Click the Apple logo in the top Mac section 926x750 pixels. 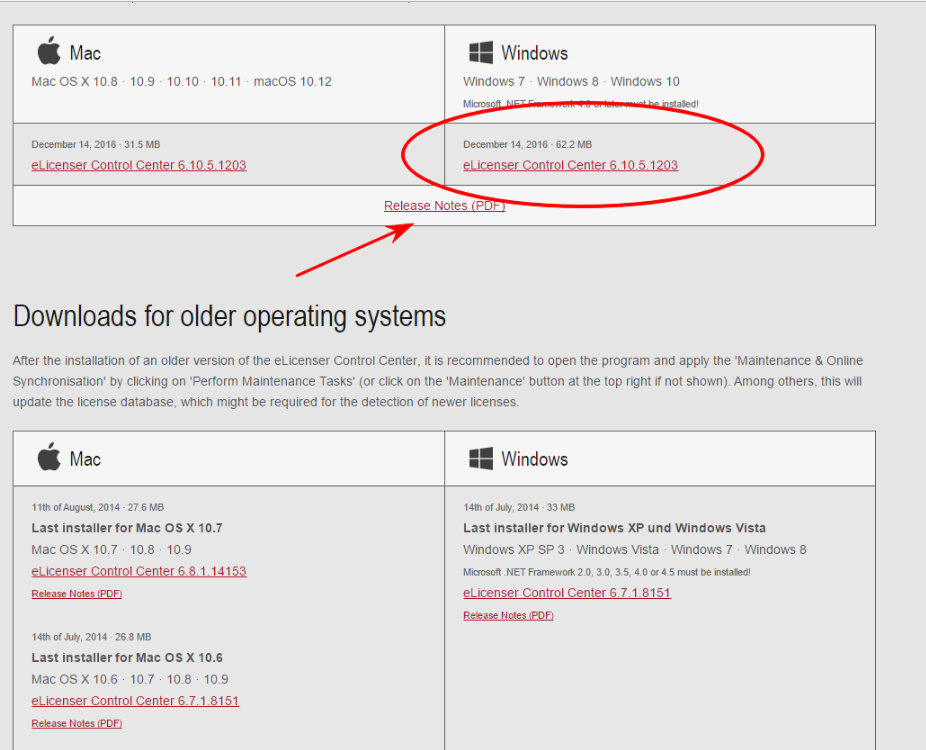(49, 50)
